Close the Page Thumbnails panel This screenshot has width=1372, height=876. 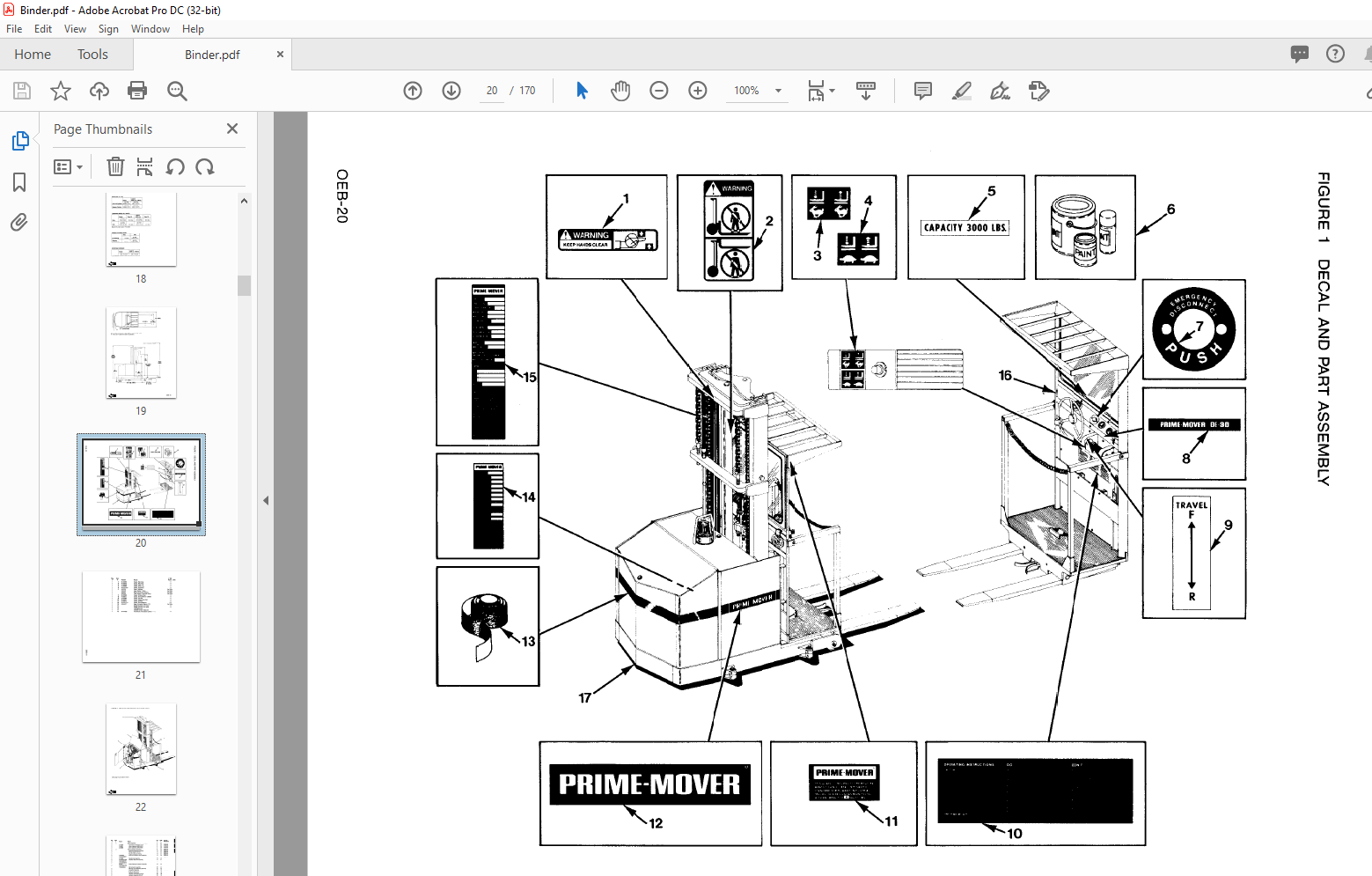click(x=232, y=129)
